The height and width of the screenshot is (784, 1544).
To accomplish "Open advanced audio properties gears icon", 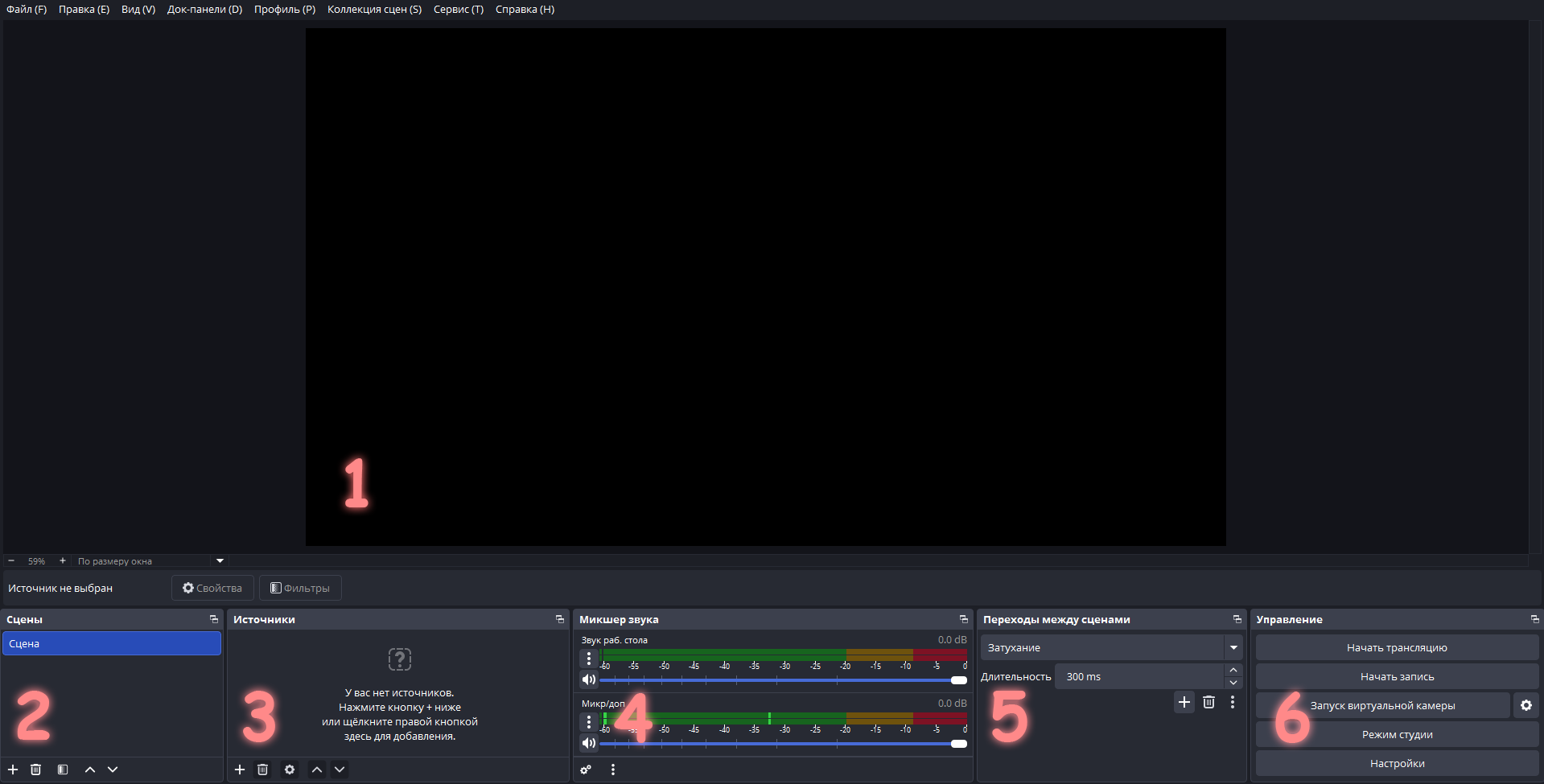I will [586, 770].
